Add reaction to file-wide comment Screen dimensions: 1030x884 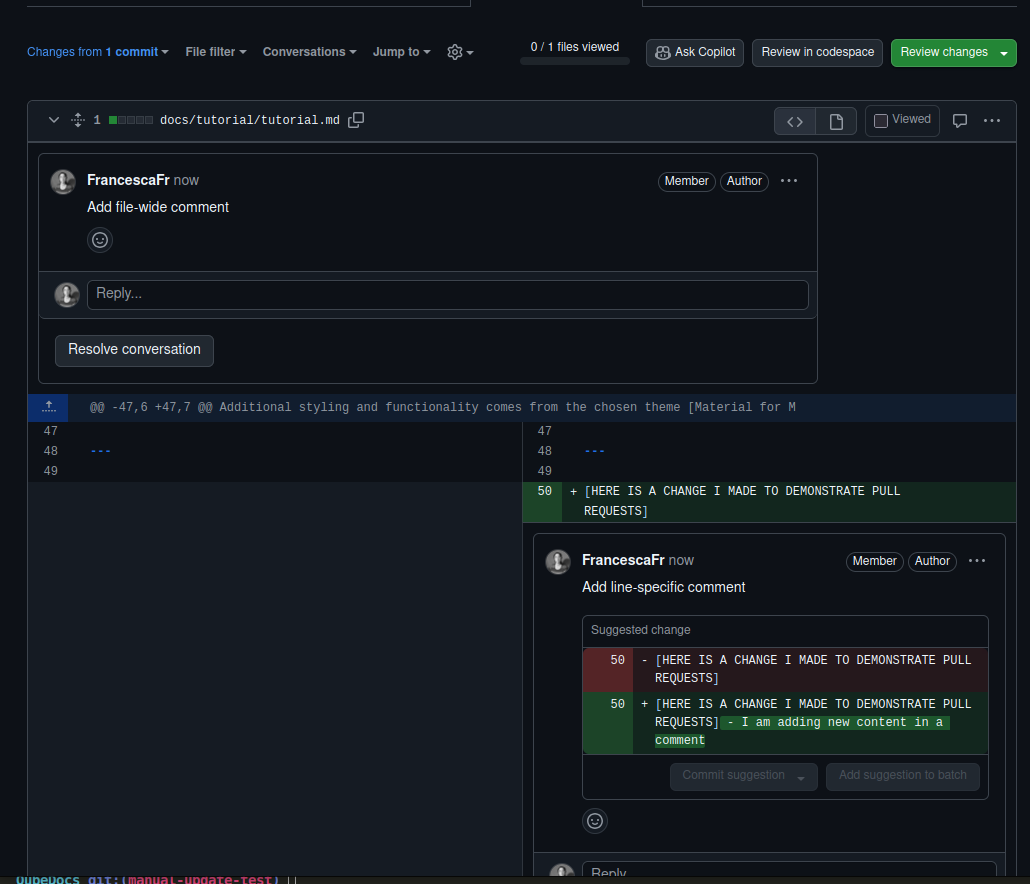[x=100, y=240]
